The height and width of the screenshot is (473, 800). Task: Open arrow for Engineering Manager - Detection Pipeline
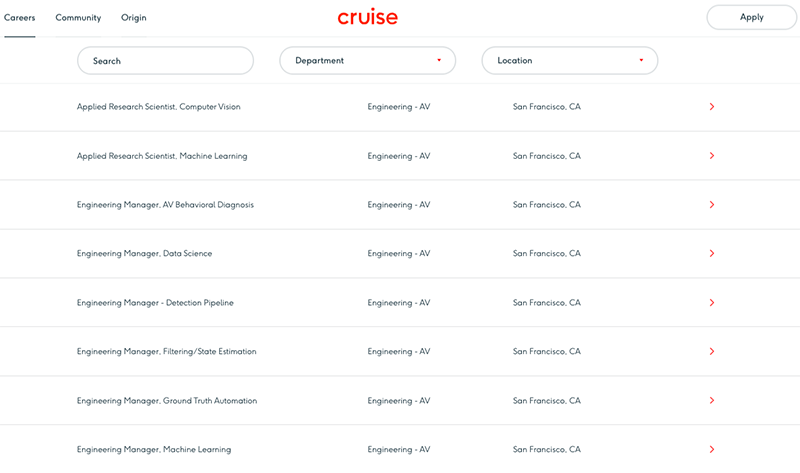pyautogui.click(x=711, y=303)
